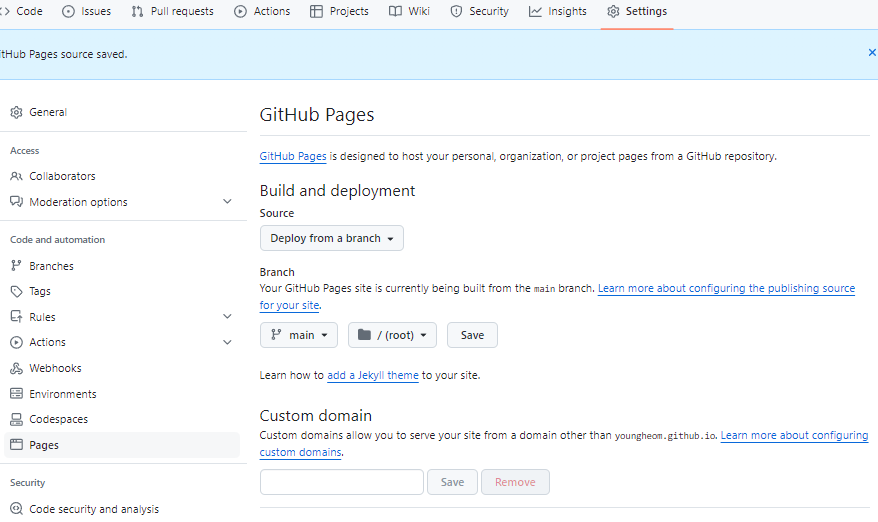This screenshot has width=878, height=522.
Task: Click the Rules icon in sidebar
Action: click(16, 317)
